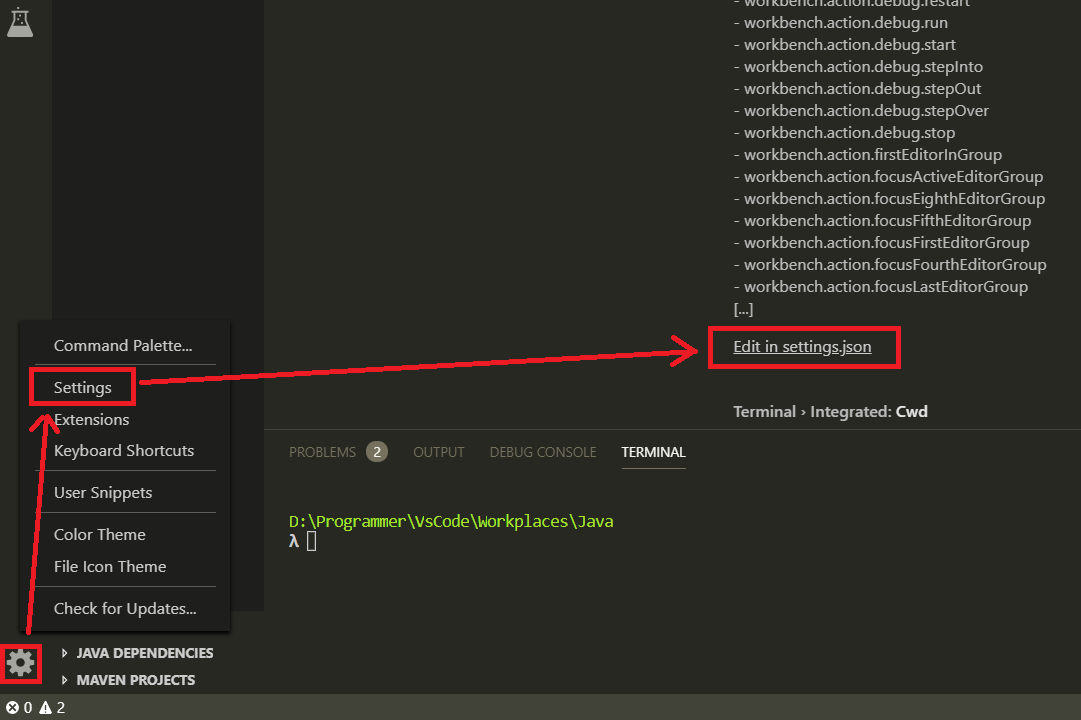Select the Terminal tab

[x=653, y=451]
